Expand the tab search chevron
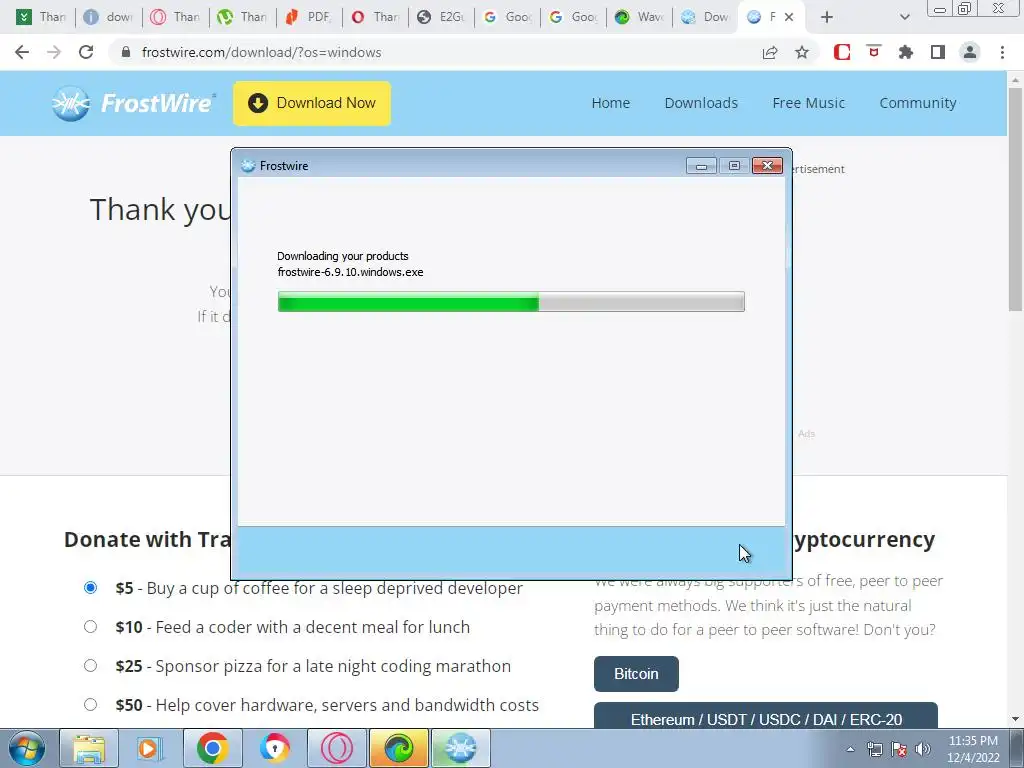 point(904,17)
